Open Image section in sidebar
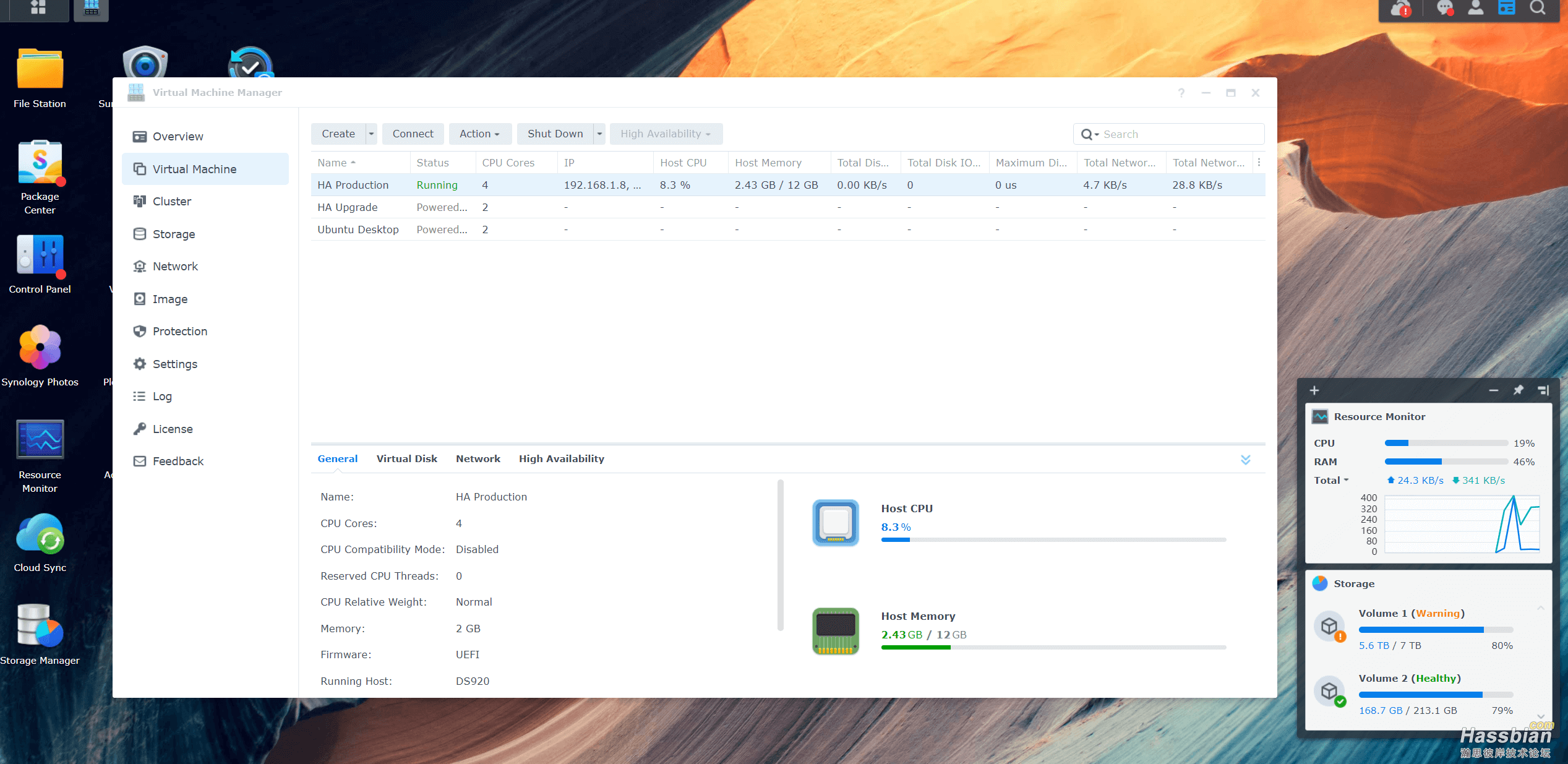This screenshot has width=1568, height=764. [x=205, y=299]
